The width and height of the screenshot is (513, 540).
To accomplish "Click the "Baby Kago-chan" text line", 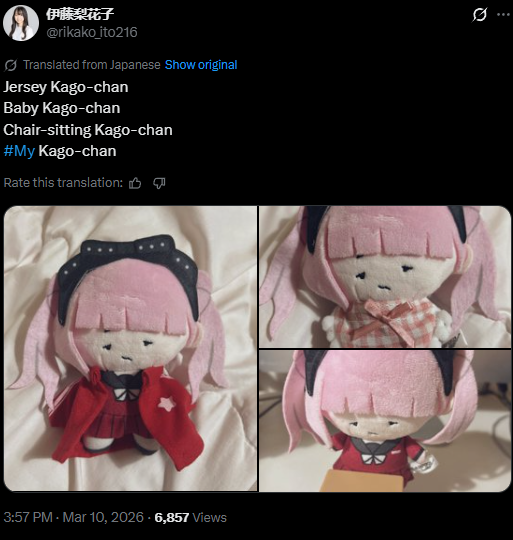I will tap(62, 108).
